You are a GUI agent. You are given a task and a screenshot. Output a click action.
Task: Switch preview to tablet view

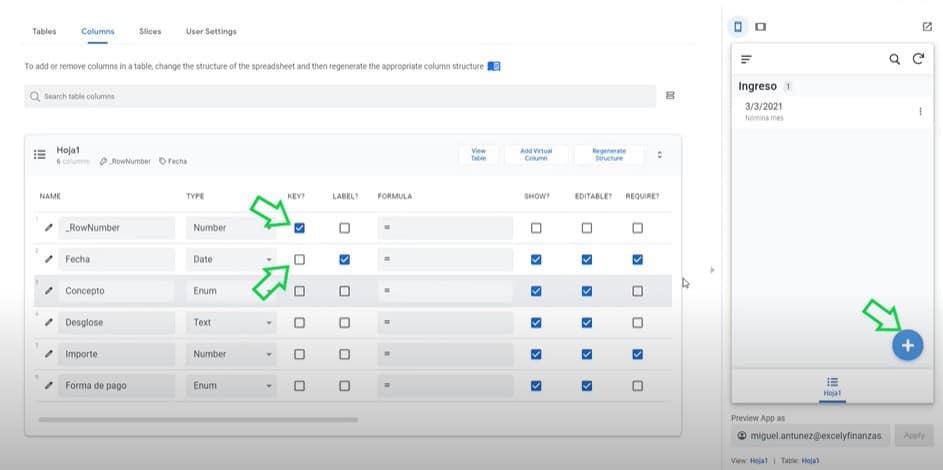pyautogui.click(x=760, y=26)
